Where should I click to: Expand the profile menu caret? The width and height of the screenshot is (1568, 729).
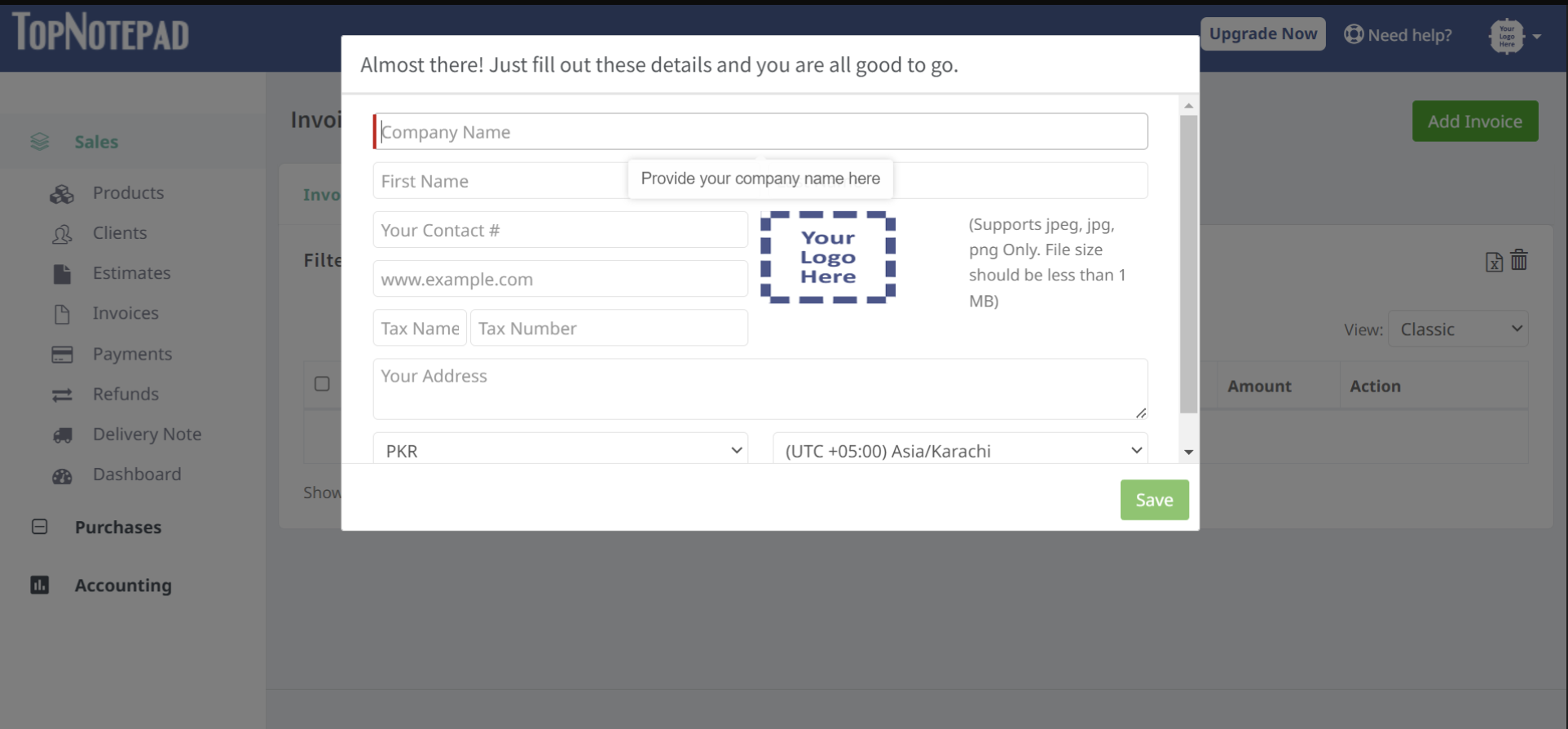1536,37
